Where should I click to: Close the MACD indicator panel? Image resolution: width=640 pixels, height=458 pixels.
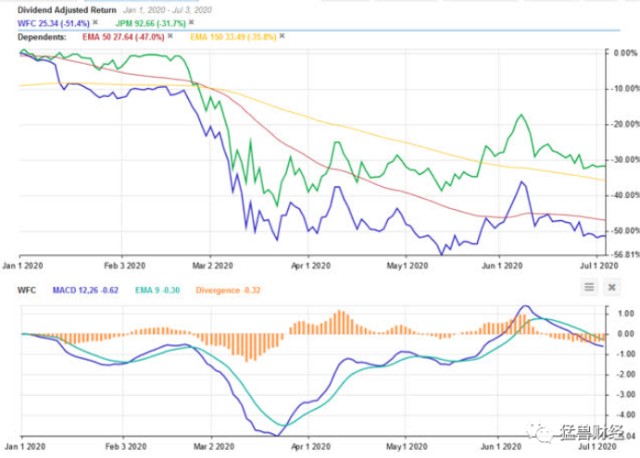coord(612,287)
